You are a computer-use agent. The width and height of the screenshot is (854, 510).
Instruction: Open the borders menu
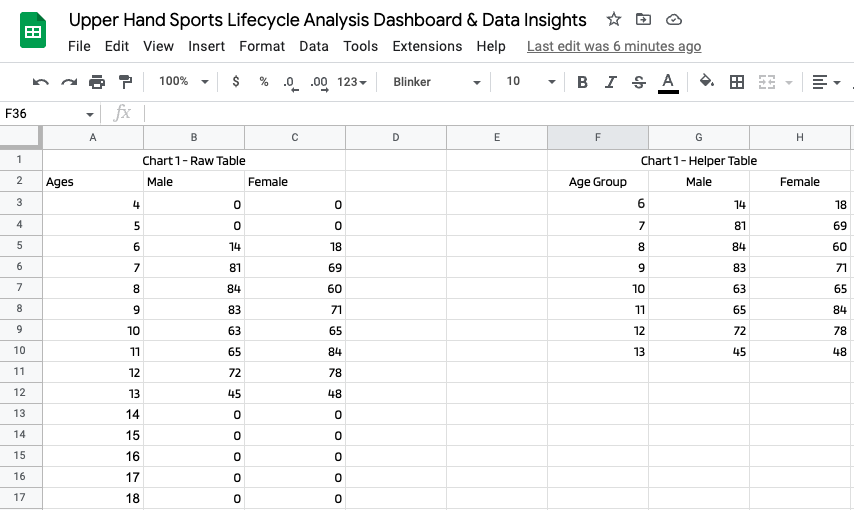(737, 82)
